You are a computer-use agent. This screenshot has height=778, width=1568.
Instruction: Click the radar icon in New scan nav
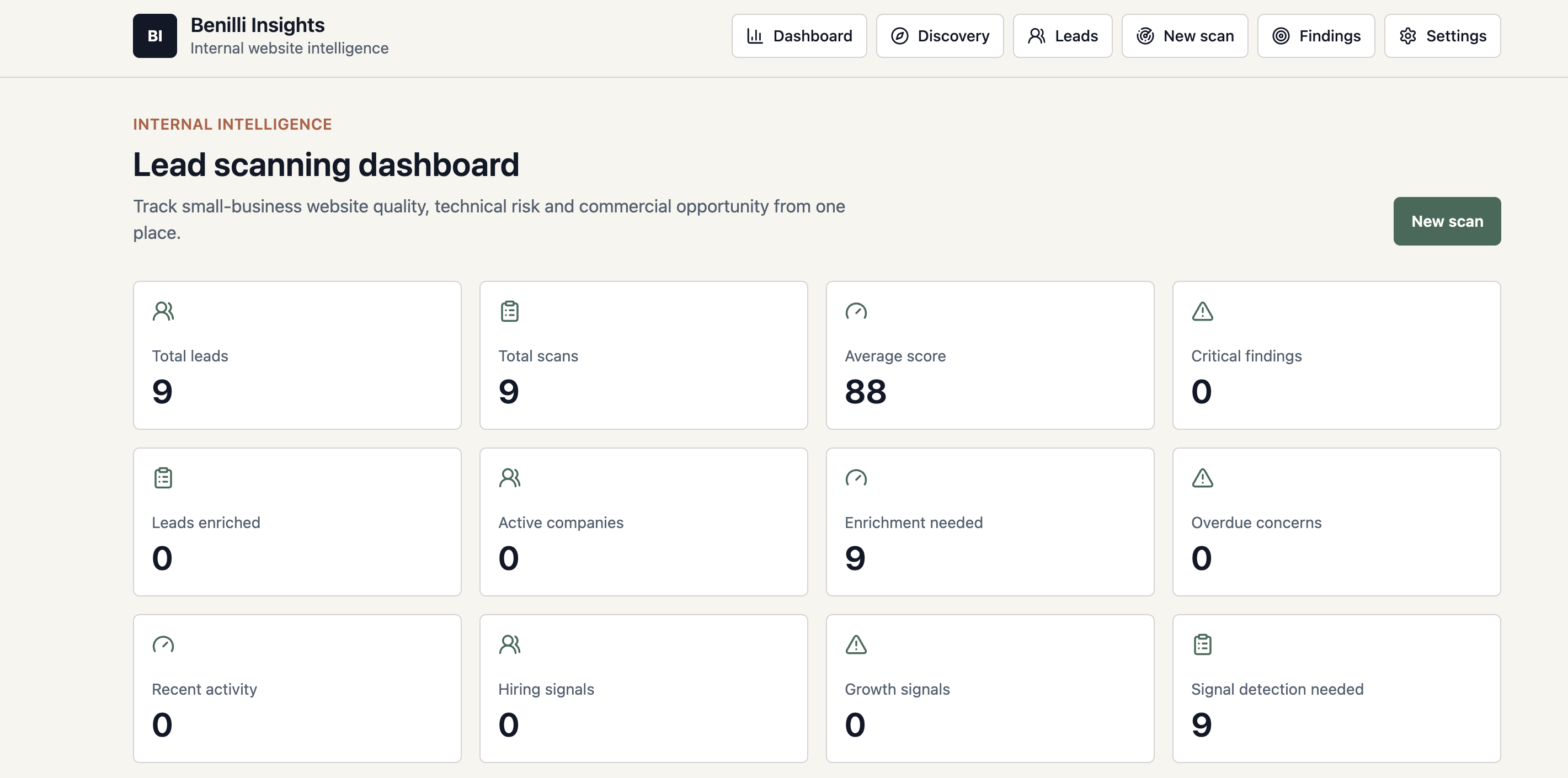pyautogui.click(x=1145, y=36)
